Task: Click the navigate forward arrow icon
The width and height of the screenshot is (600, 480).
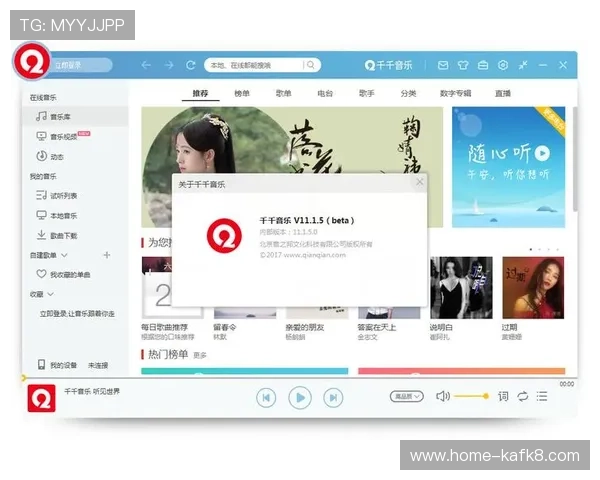Action: pyautogui.click(x=169, y=65)
